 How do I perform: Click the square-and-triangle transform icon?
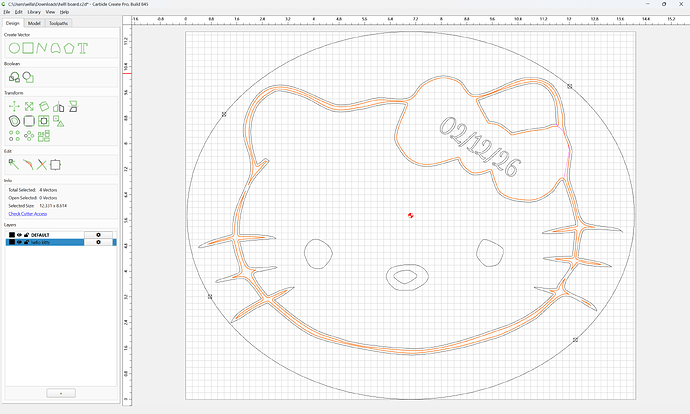[59, 121]
